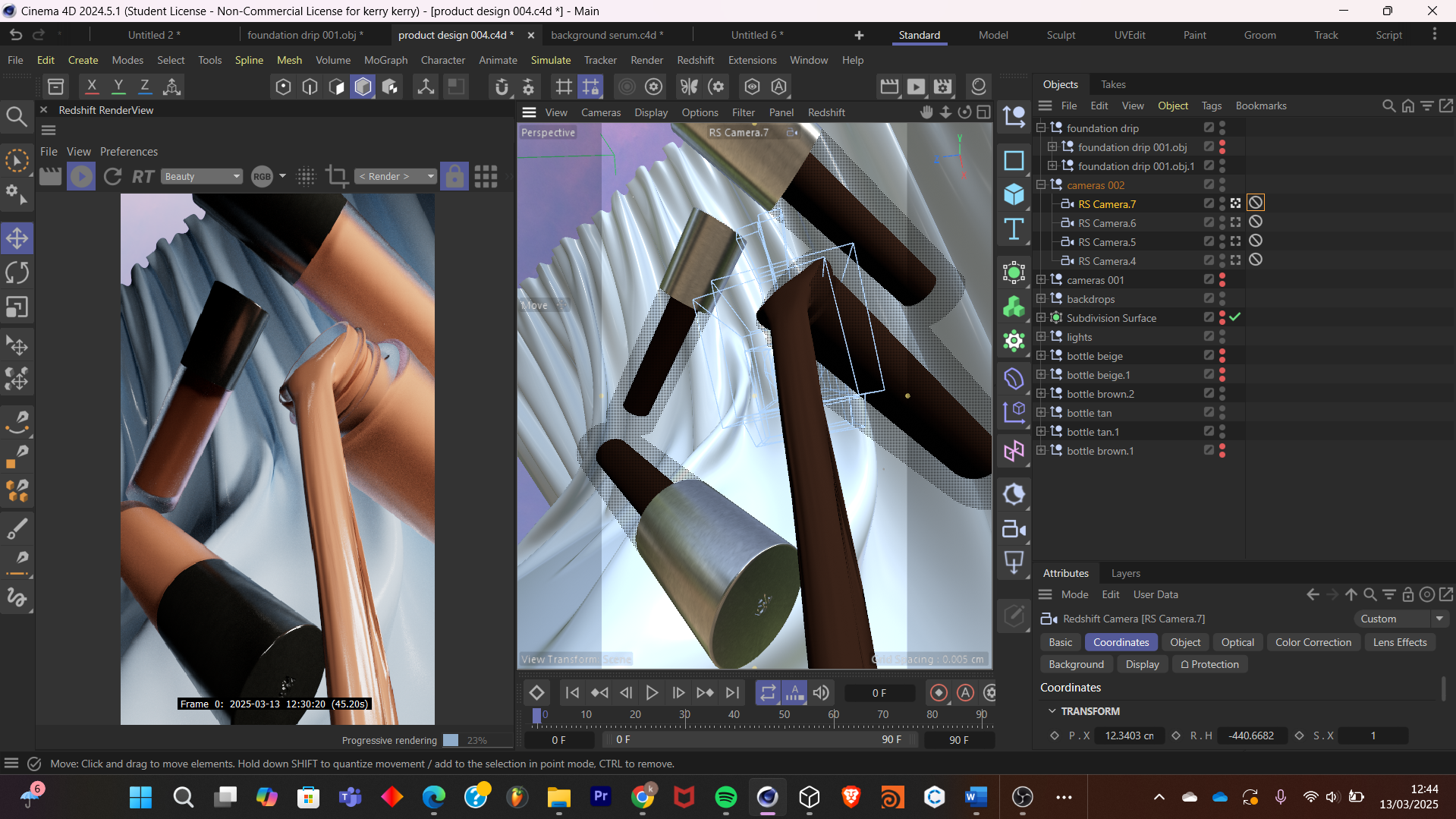Open the Beauty AOV dropdown
Viewport: 1456px width, 819px height.
[x=202, y=176]
